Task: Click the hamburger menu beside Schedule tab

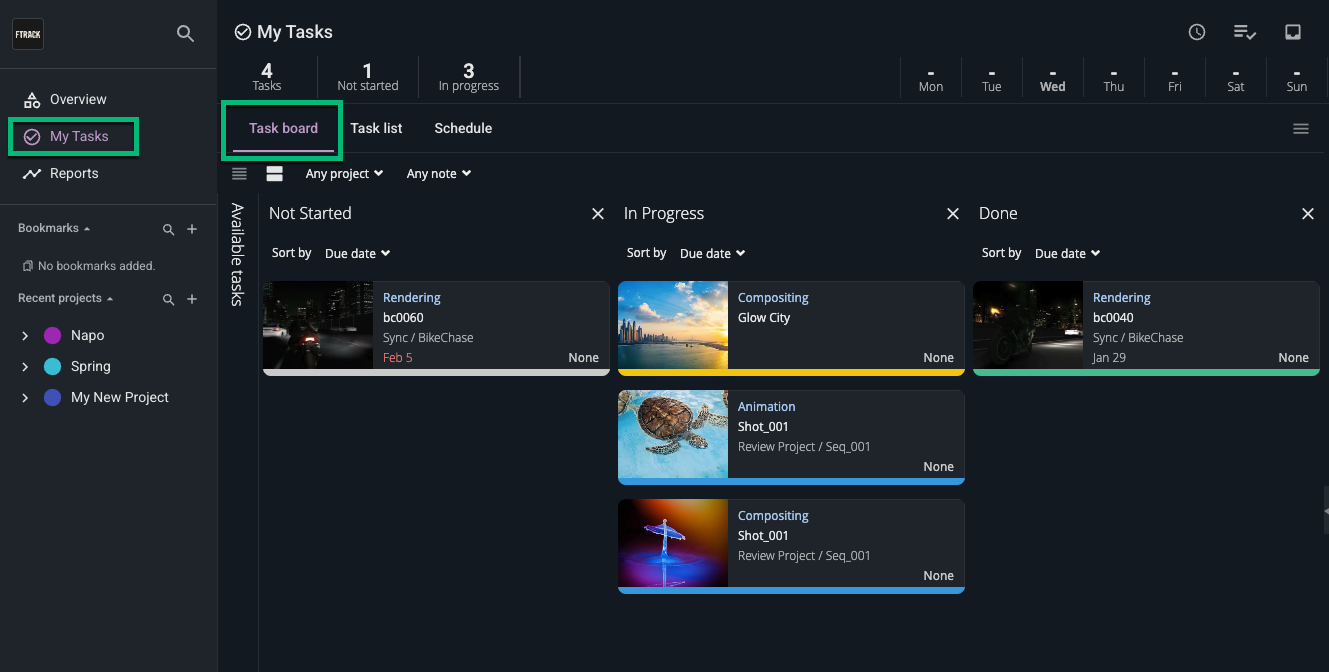Action: coord(1301,128)
